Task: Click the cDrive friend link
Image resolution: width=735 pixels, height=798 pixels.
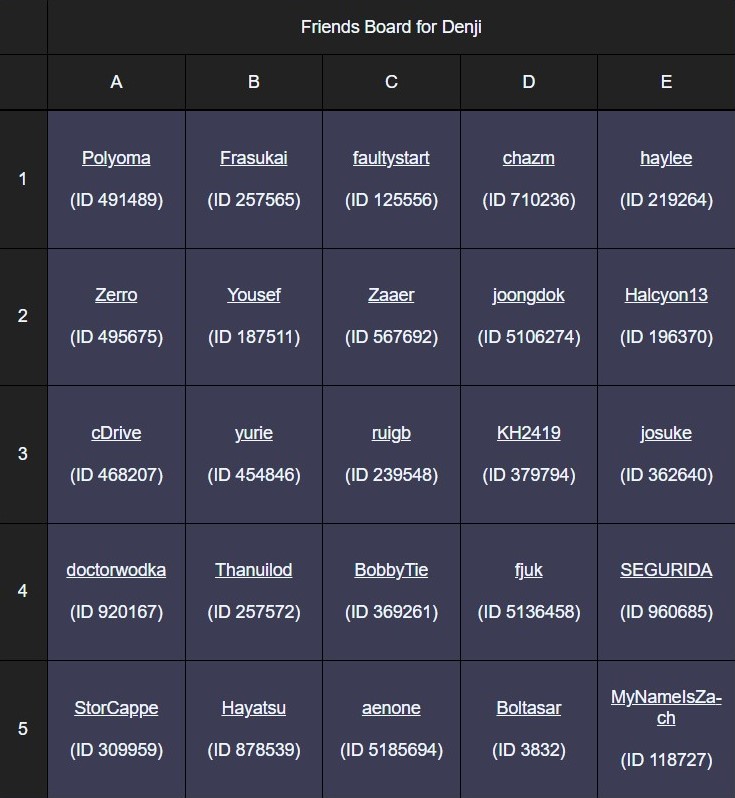Action: point(116,433)
